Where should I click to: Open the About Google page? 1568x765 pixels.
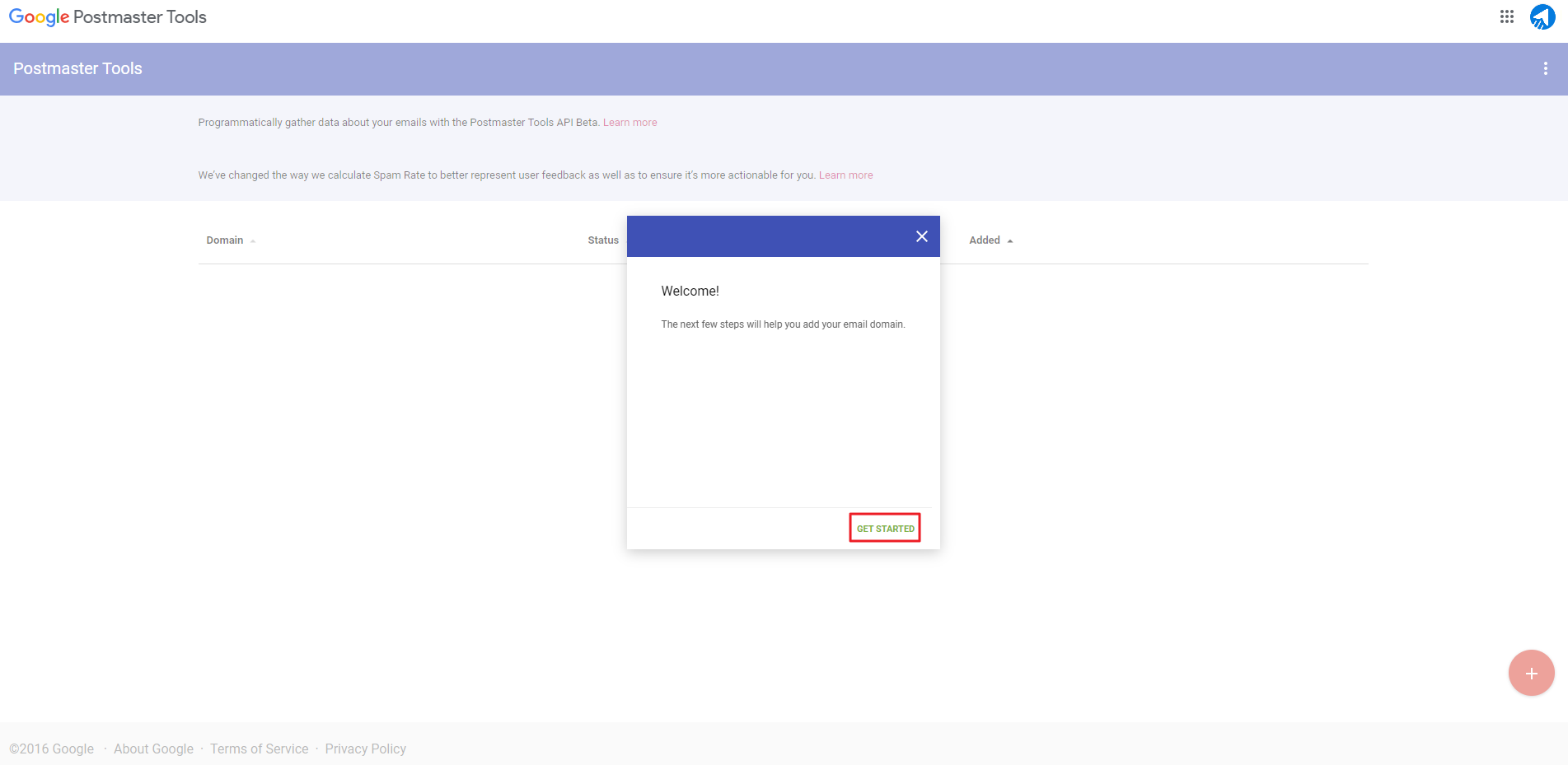click(153, 749)
